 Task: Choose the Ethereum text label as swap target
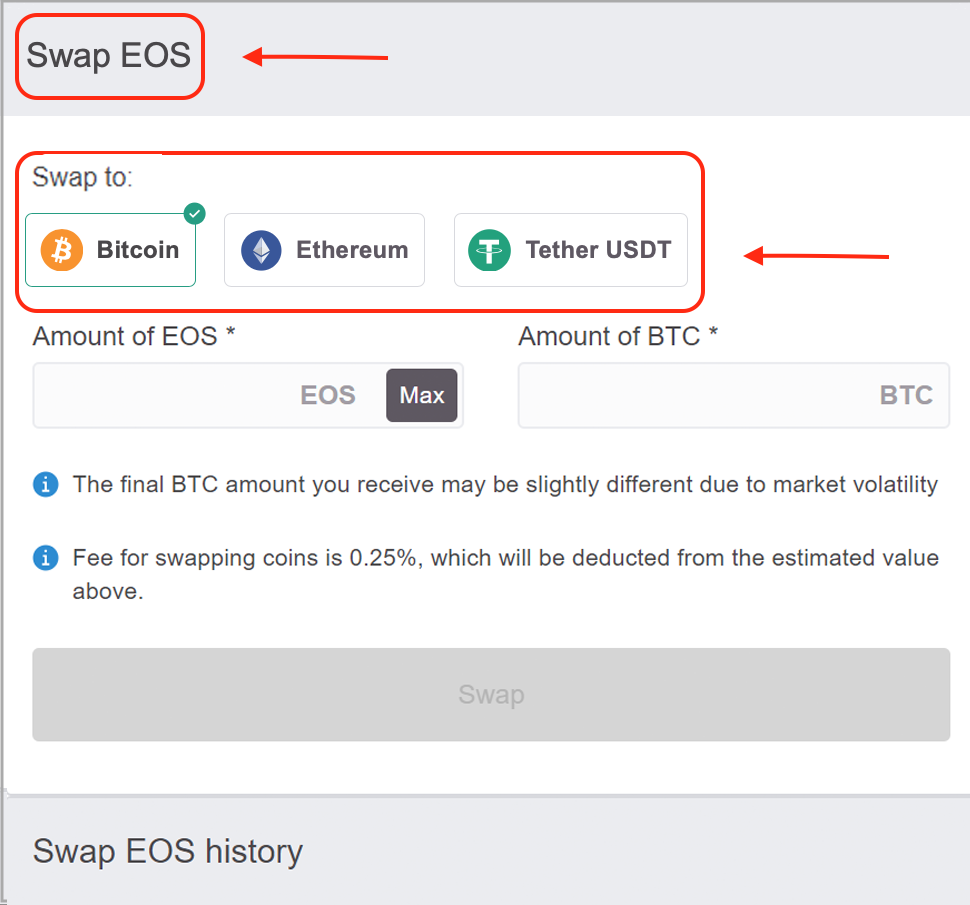point(352,250)
